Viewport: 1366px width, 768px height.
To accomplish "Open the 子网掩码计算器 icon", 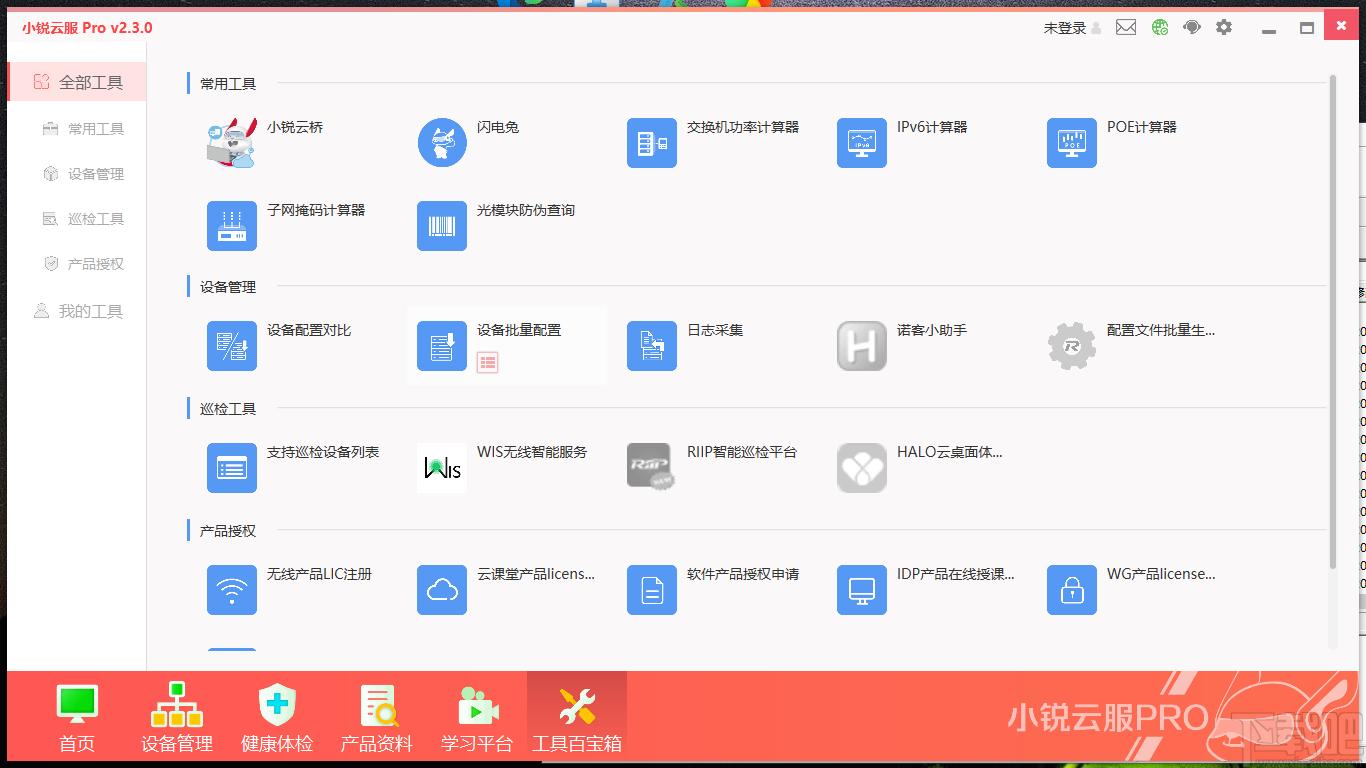I will tap(232, 225).
